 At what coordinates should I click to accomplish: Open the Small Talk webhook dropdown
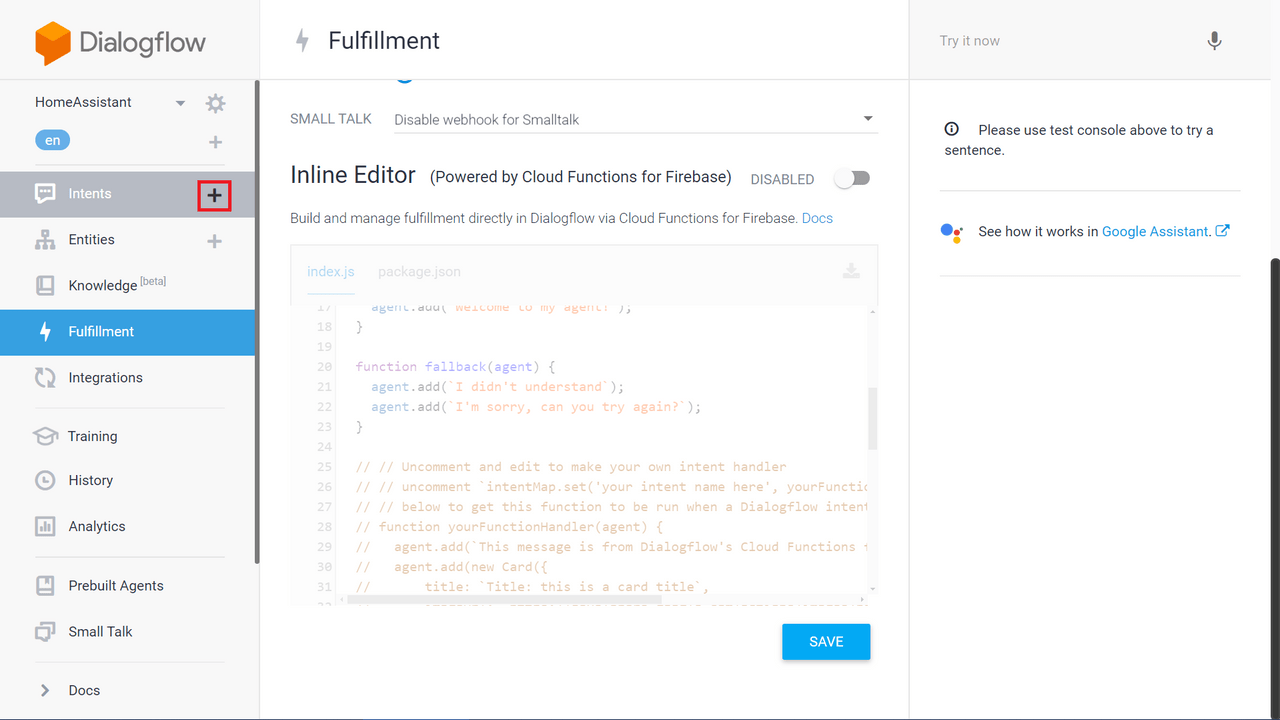tap(634, 119)
